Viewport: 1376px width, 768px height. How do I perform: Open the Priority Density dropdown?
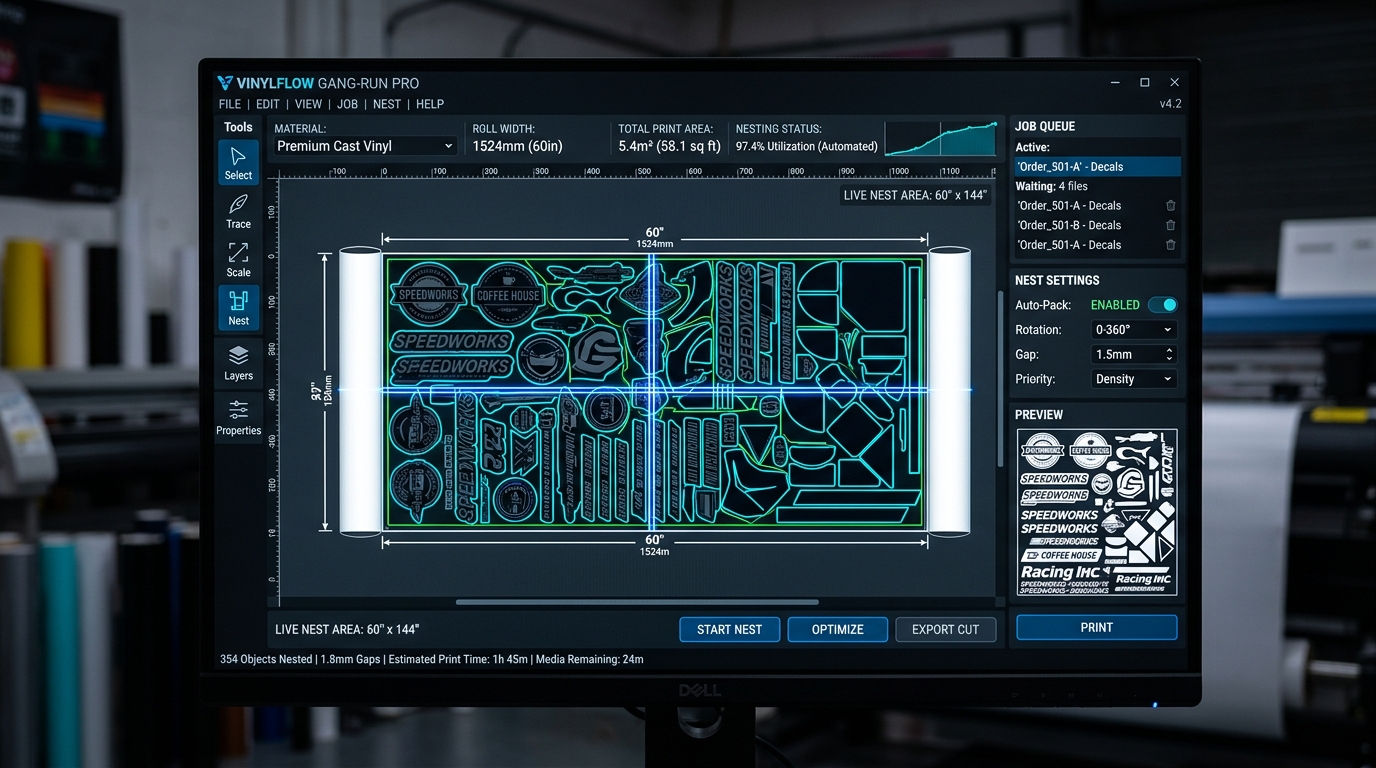pyautogui.click(x=1134, y=379)
